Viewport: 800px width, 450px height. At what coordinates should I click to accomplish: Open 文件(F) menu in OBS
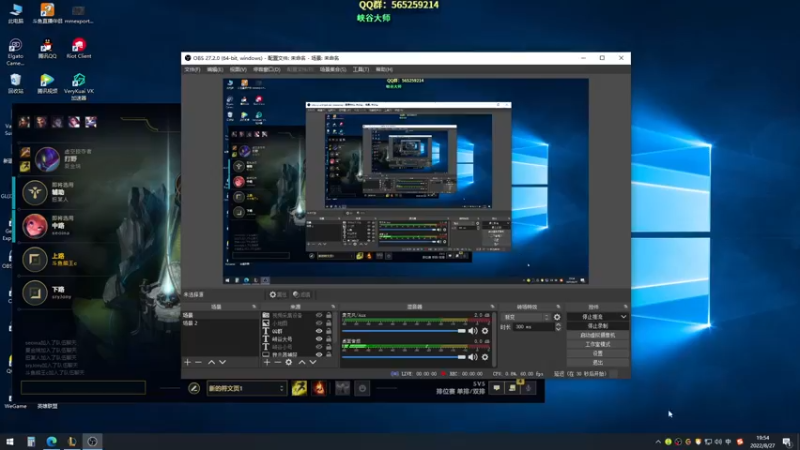(x=192, y=69)
